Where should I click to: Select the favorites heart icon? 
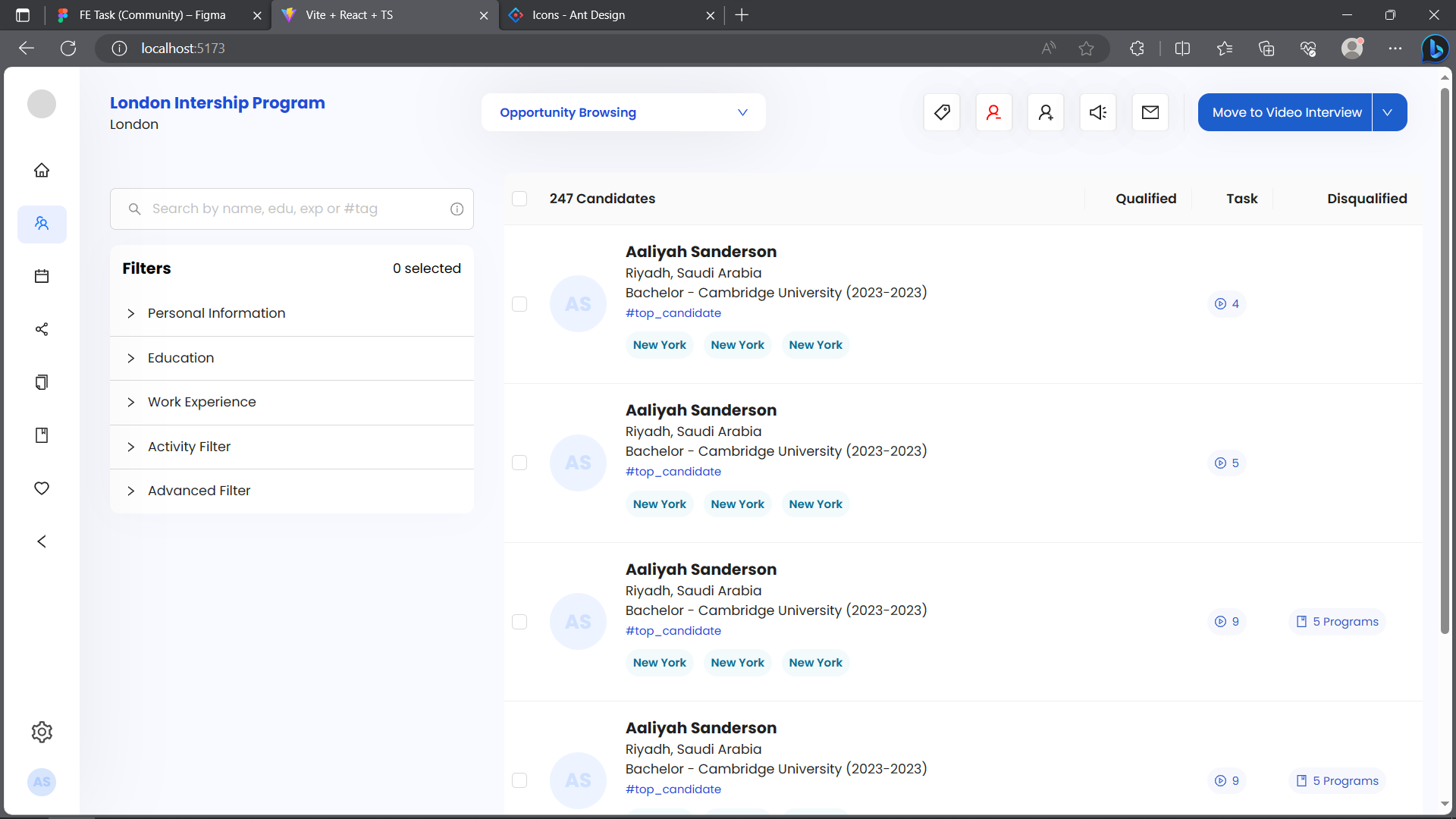click(x=42, y=488)
